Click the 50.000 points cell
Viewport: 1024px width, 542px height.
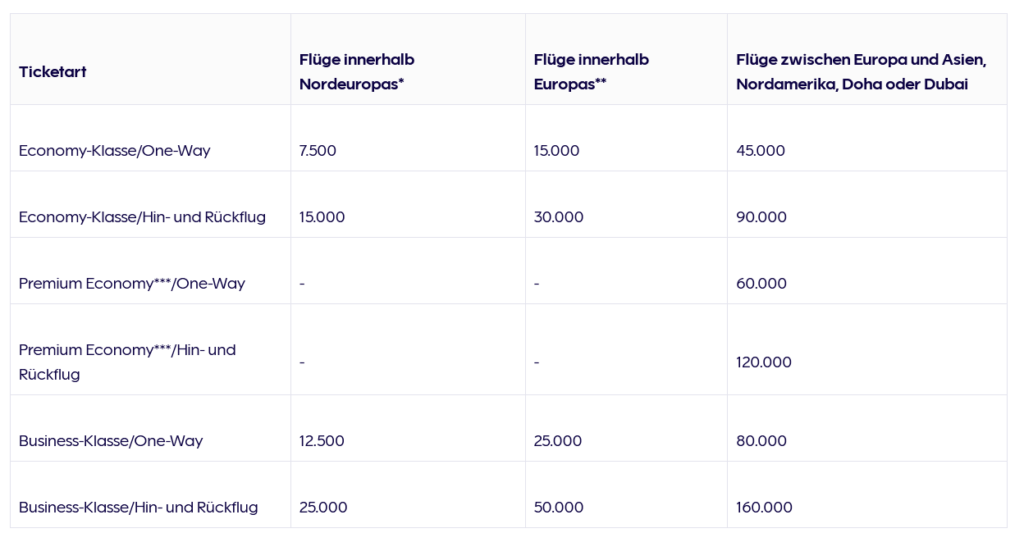(x=559, y=508)
